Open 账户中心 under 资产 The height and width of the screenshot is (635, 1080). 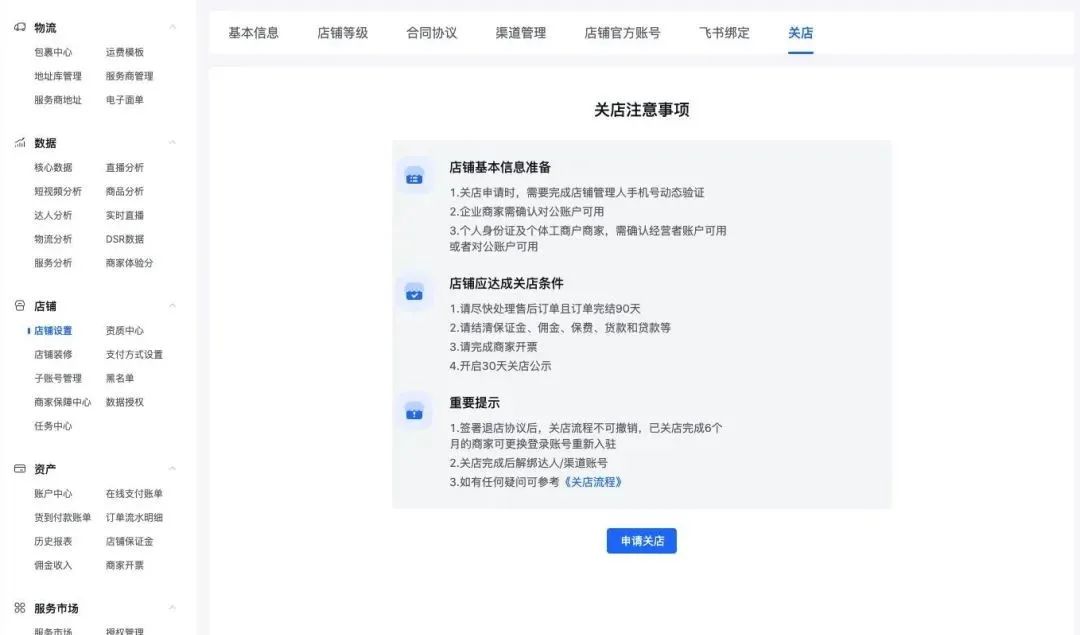54,493
